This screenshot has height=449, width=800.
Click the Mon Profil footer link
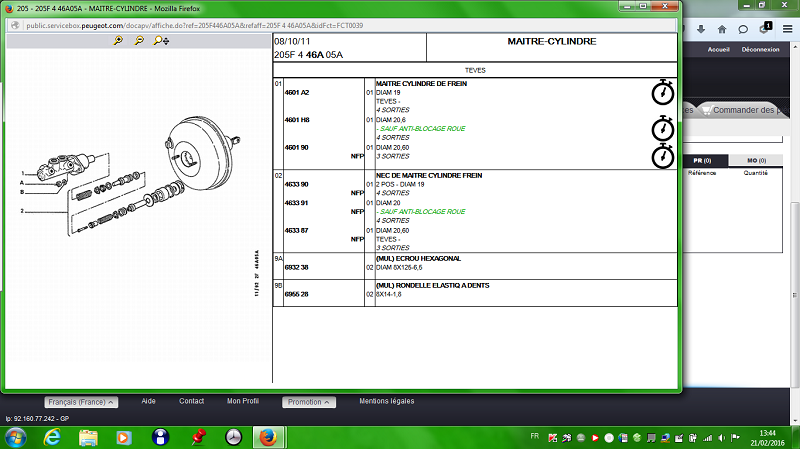[243, 401]
